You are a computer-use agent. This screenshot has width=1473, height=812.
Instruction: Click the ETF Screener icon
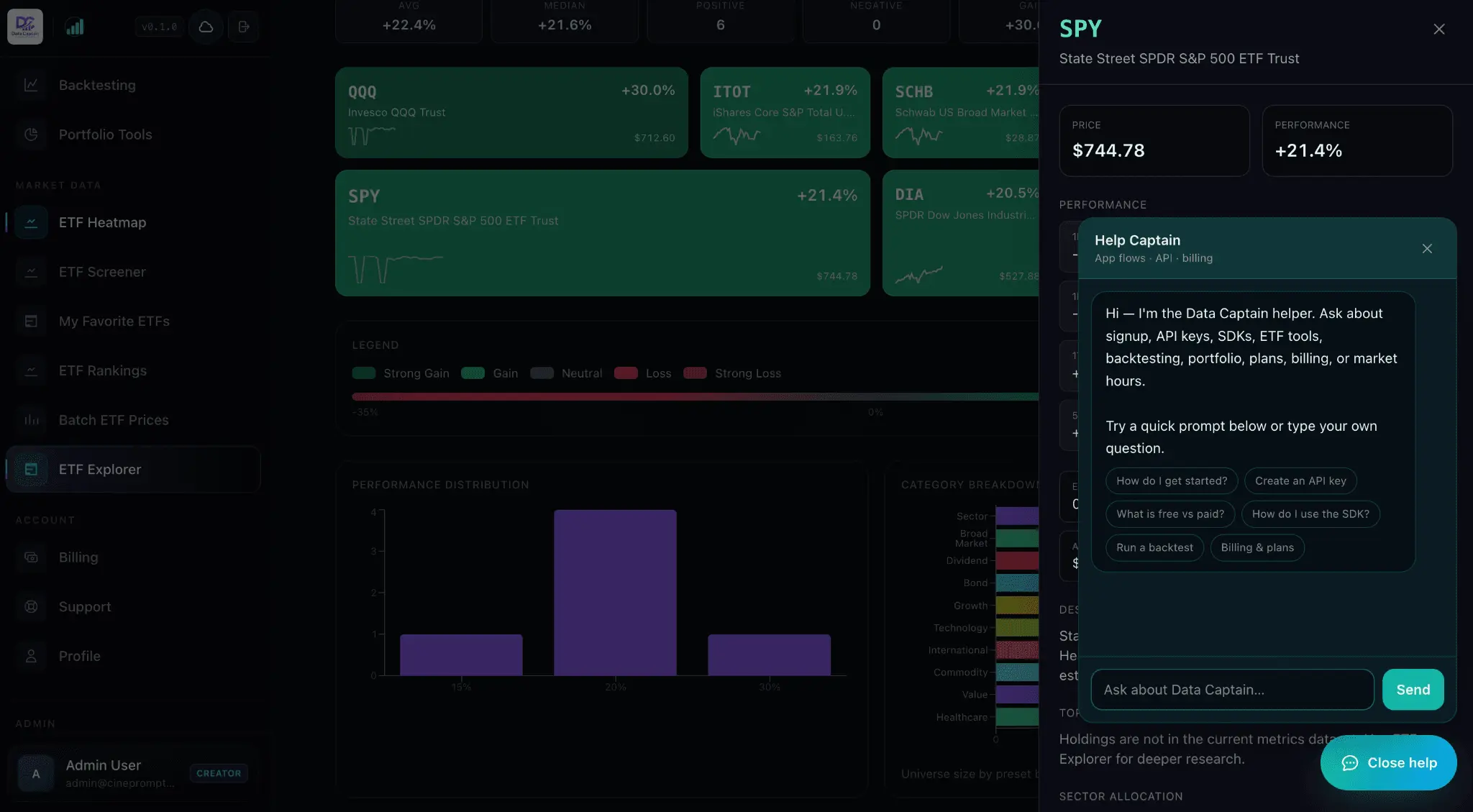[31, 272]
